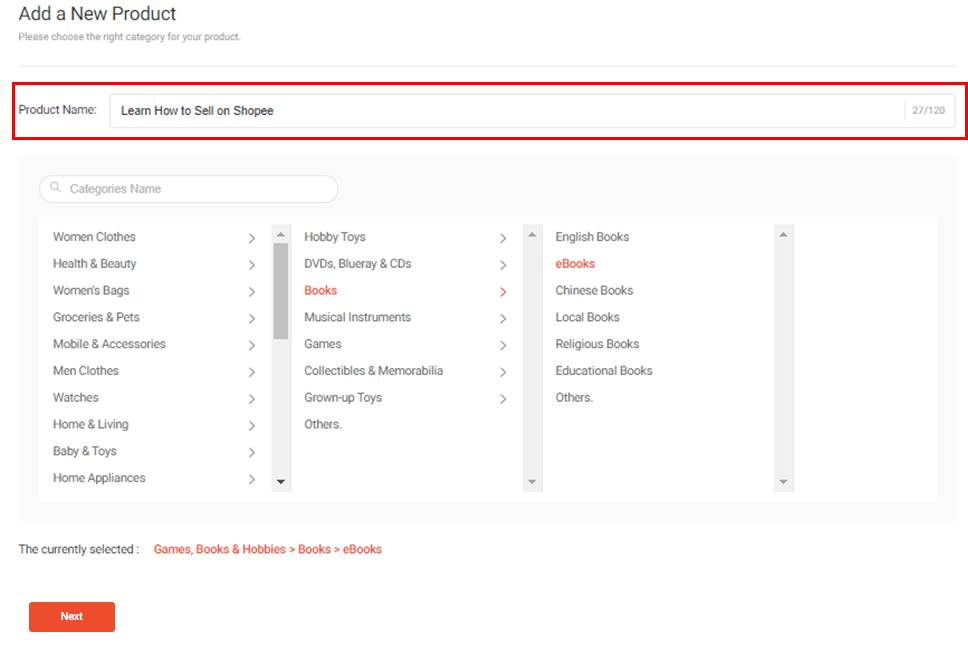The height and width of the screenshot is (653, 968).
Task: Click the search magnifier icon in categories box
Action: point(55,187)
